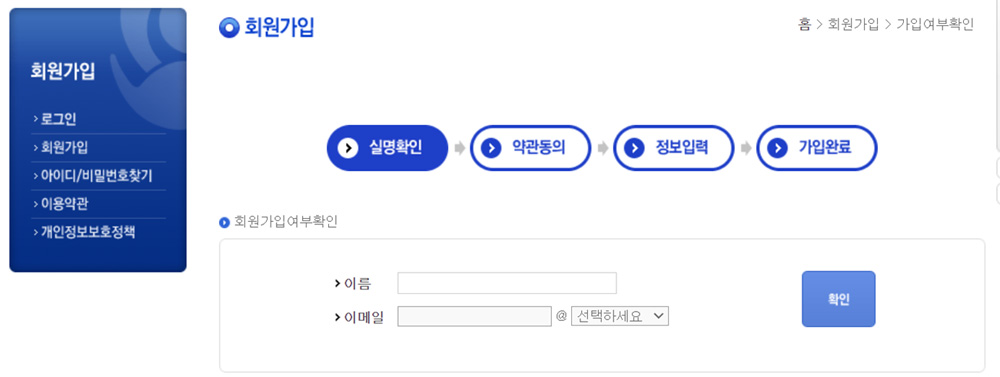1000x377 pixels.
Task: Focus the 이름 text field
Action: [507, 283]
